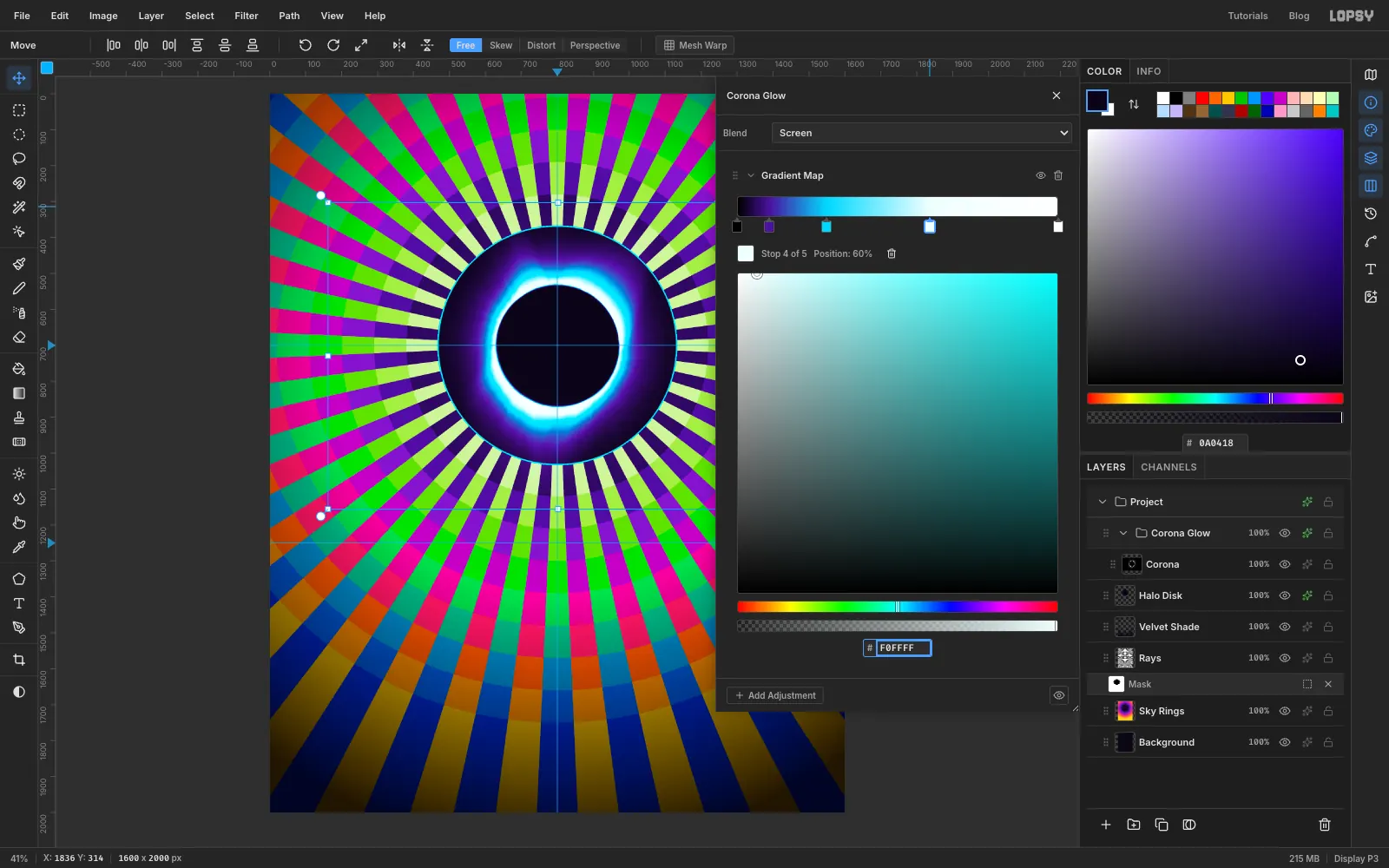Open the Tutorials link
The width and height of the screenshot is (1389, 868).
[1247, 16]
